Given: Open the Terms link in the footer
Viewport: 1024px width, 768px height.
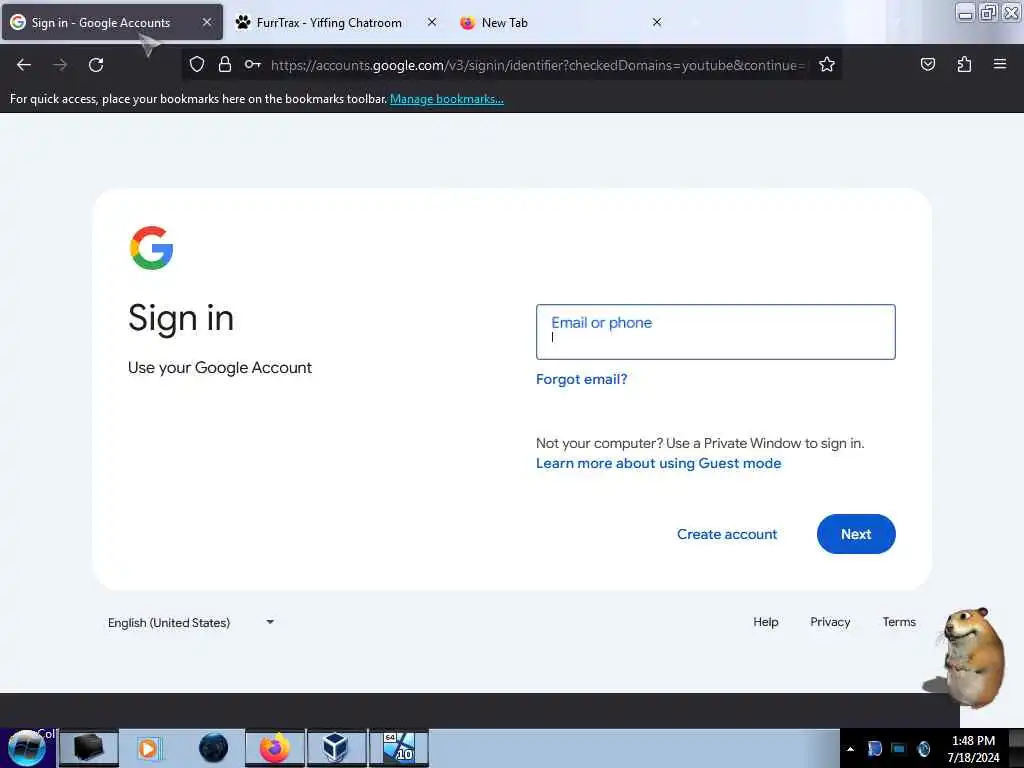Looking at the screenshot, I should 899,622.
